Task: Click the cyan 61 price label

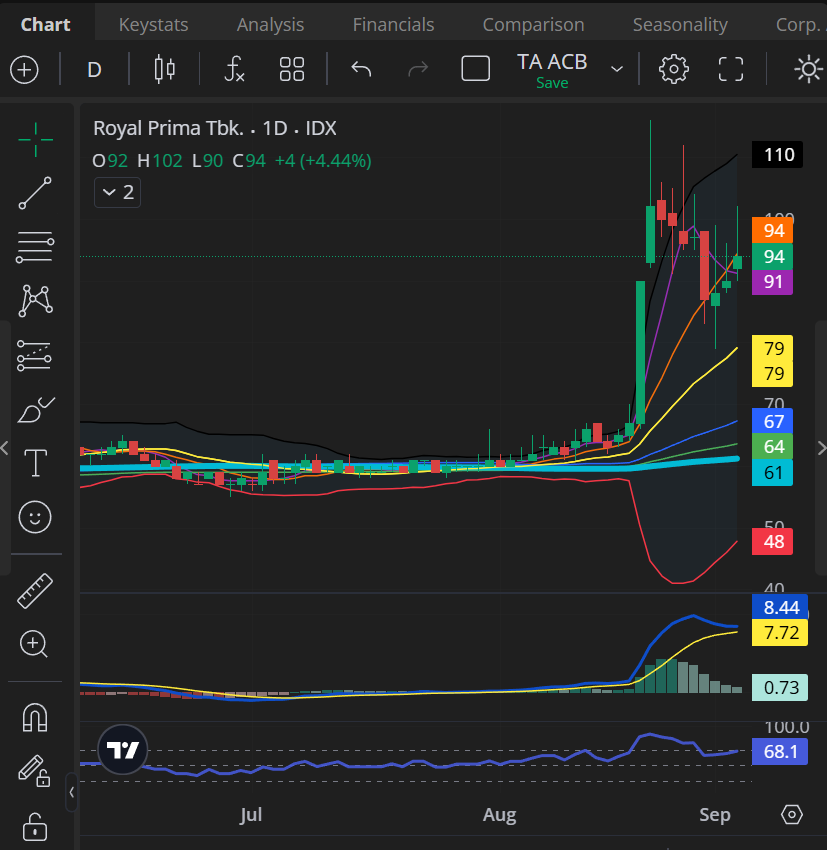Action: point(772,473)
